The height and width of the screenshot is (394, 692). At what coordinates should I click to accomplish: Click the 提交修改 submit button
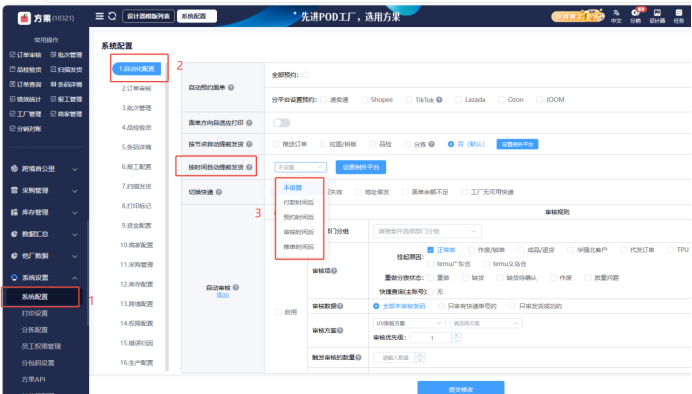461,389
